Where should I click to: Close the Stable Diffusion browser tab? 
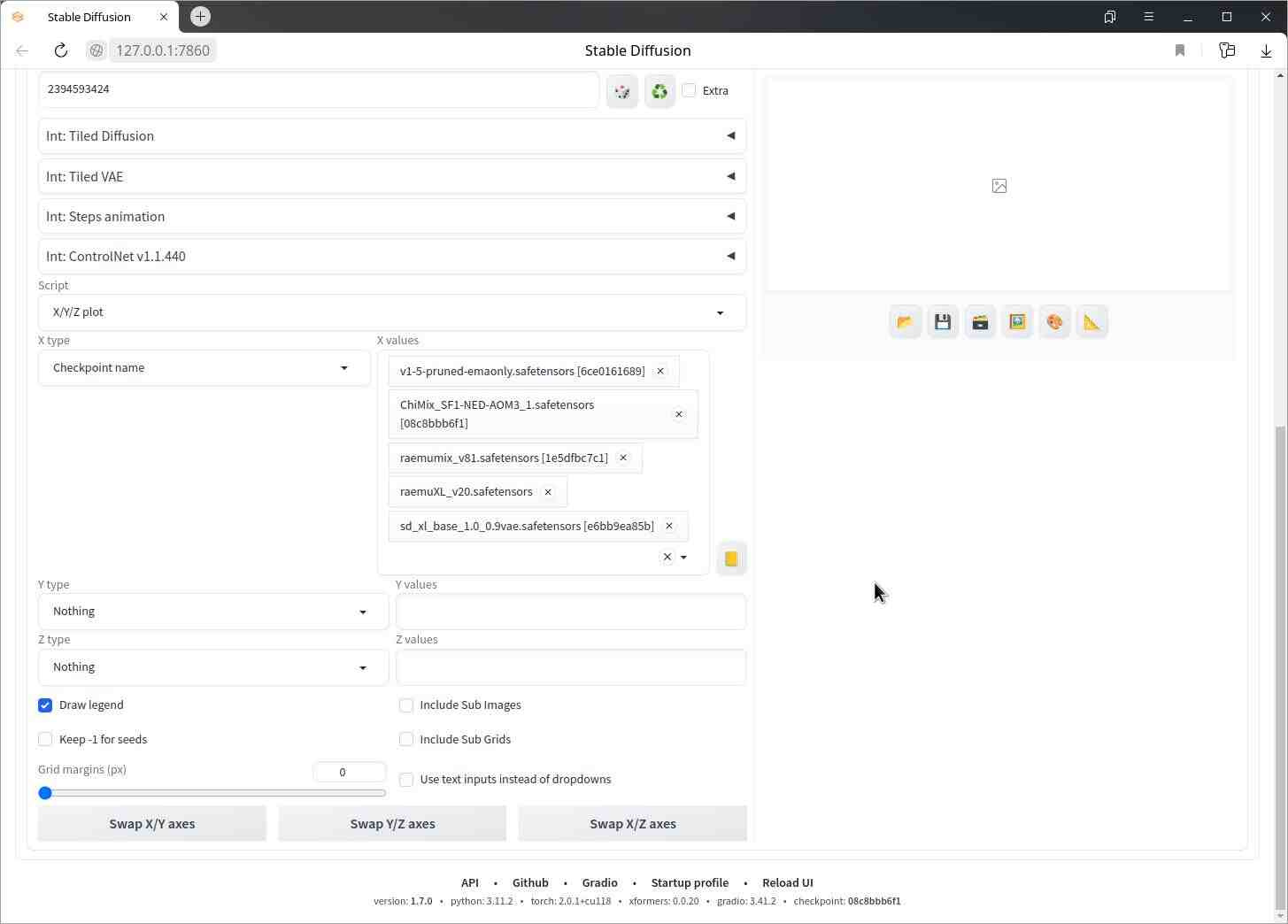click(x=163, y=17)
